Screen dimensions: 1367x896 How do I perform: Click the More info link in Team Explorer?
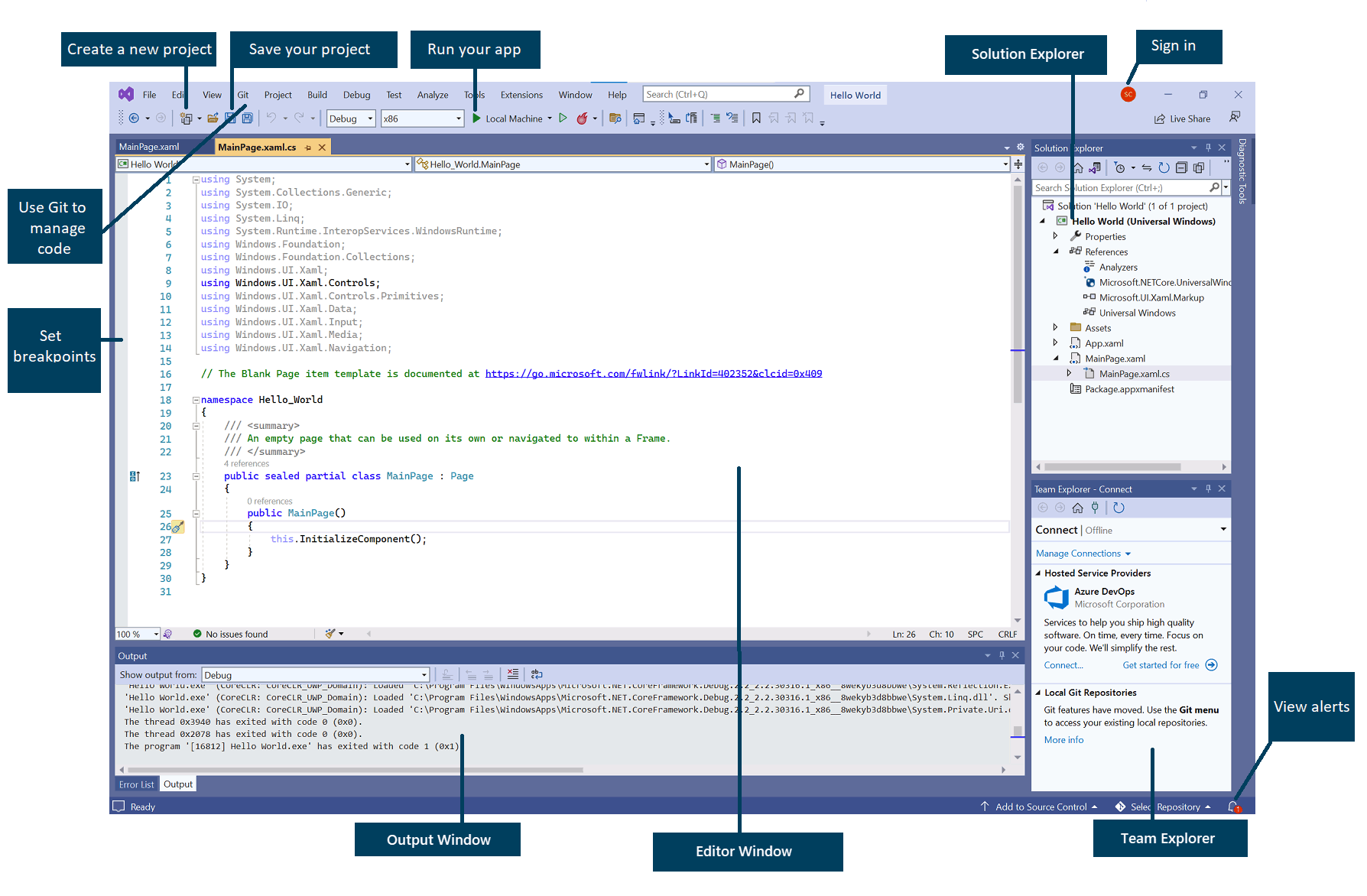(x=1063, y=740)
